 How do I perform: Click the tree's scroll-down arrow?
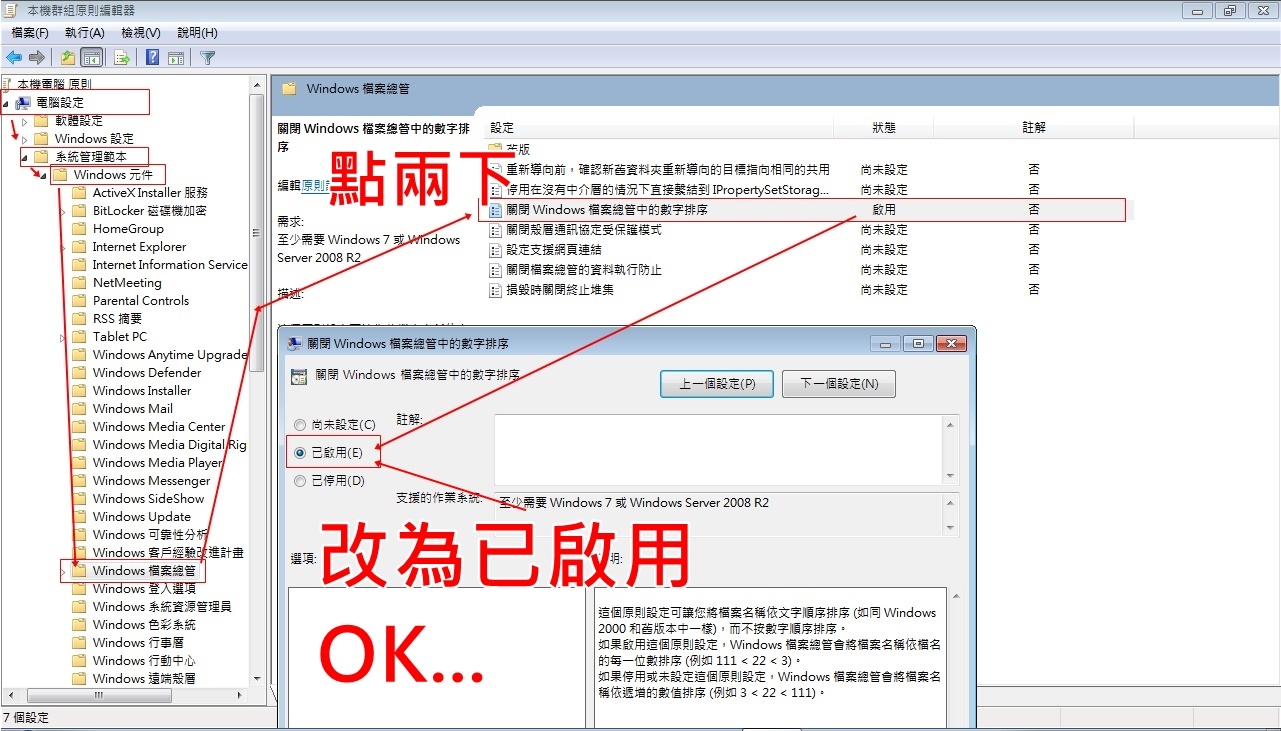[x=257, y=680]
